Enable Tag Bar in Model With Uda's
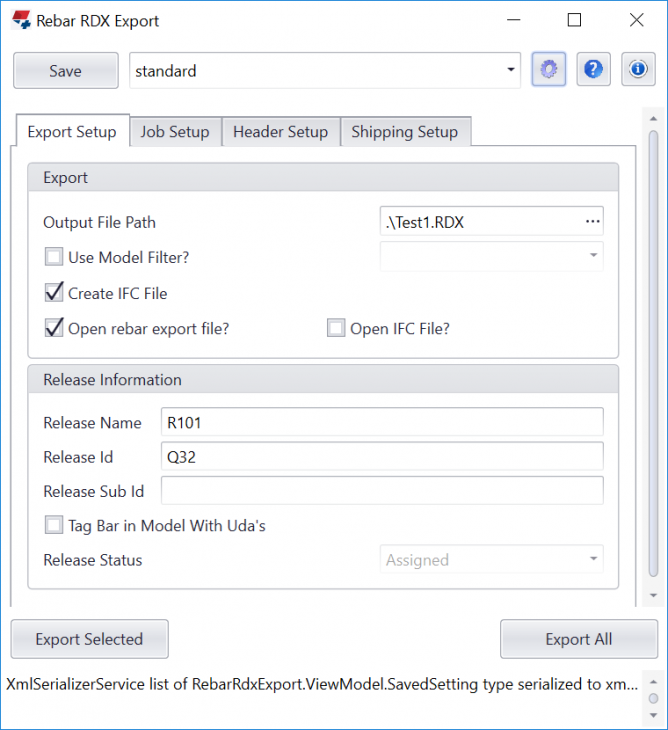 tap(54, 525)
